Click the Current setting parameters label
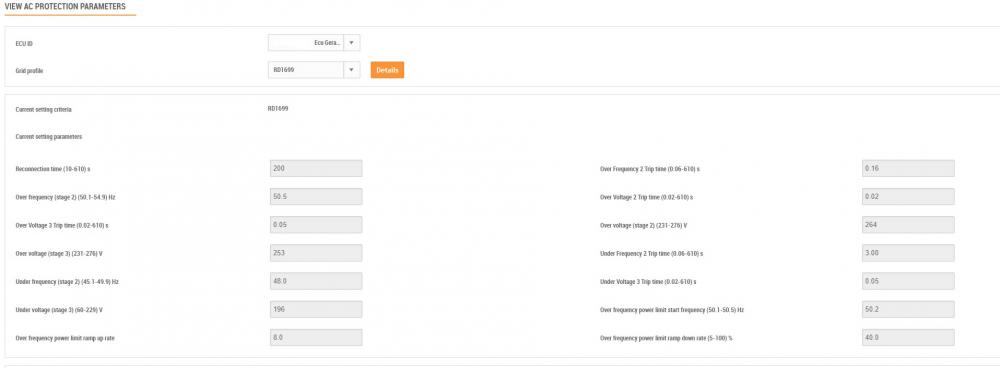 point(48,136)
